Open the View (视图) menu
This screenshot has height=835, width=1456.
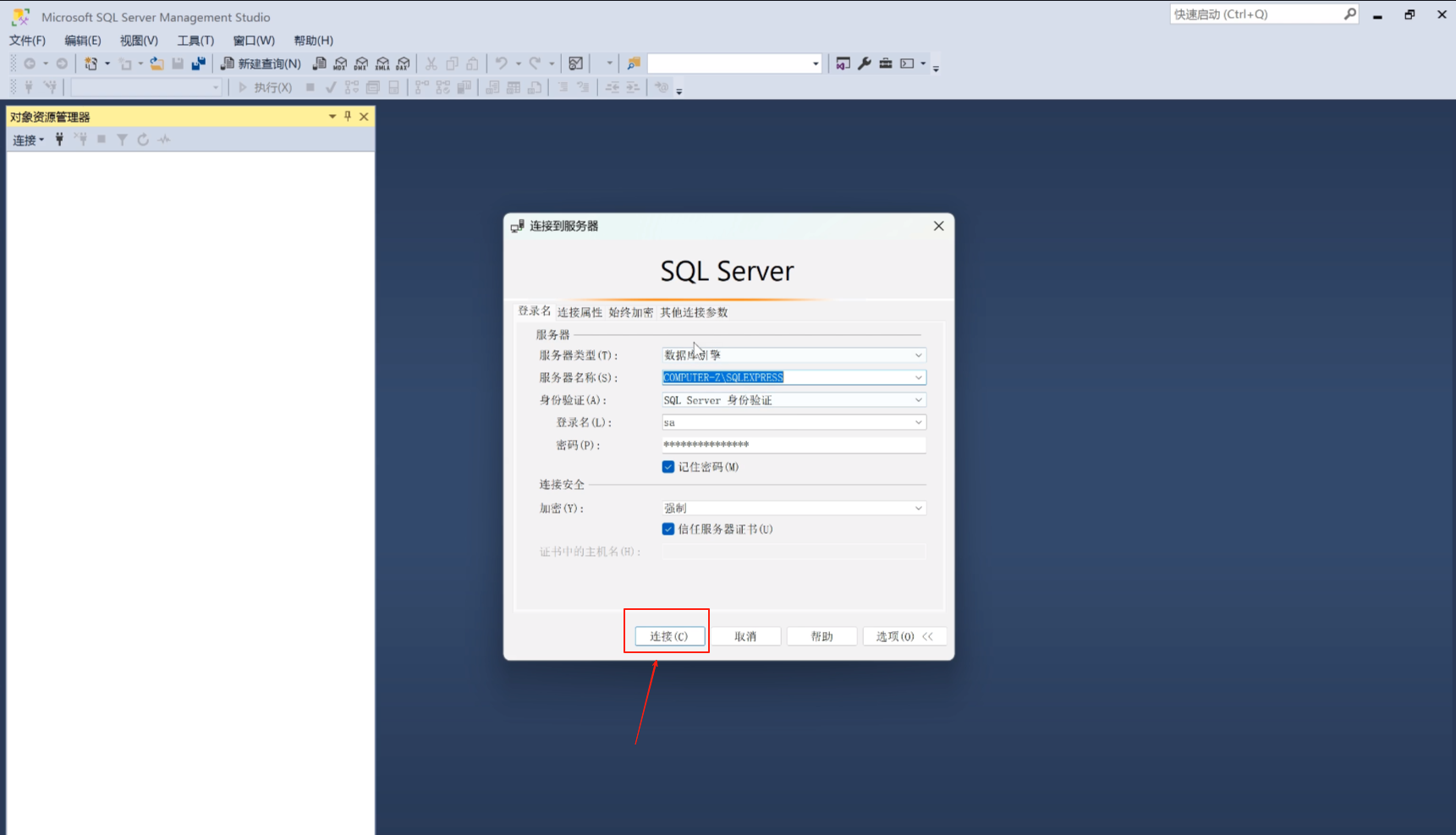point(139,40)
